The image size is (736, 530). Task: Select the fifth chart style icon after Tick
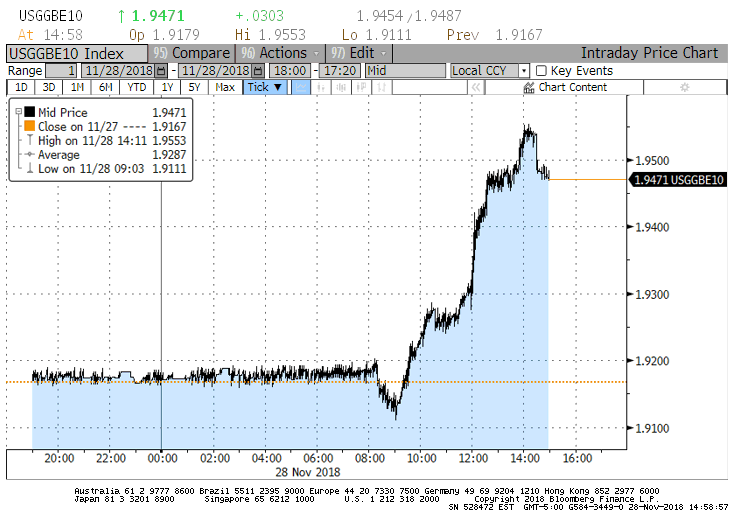382,87
